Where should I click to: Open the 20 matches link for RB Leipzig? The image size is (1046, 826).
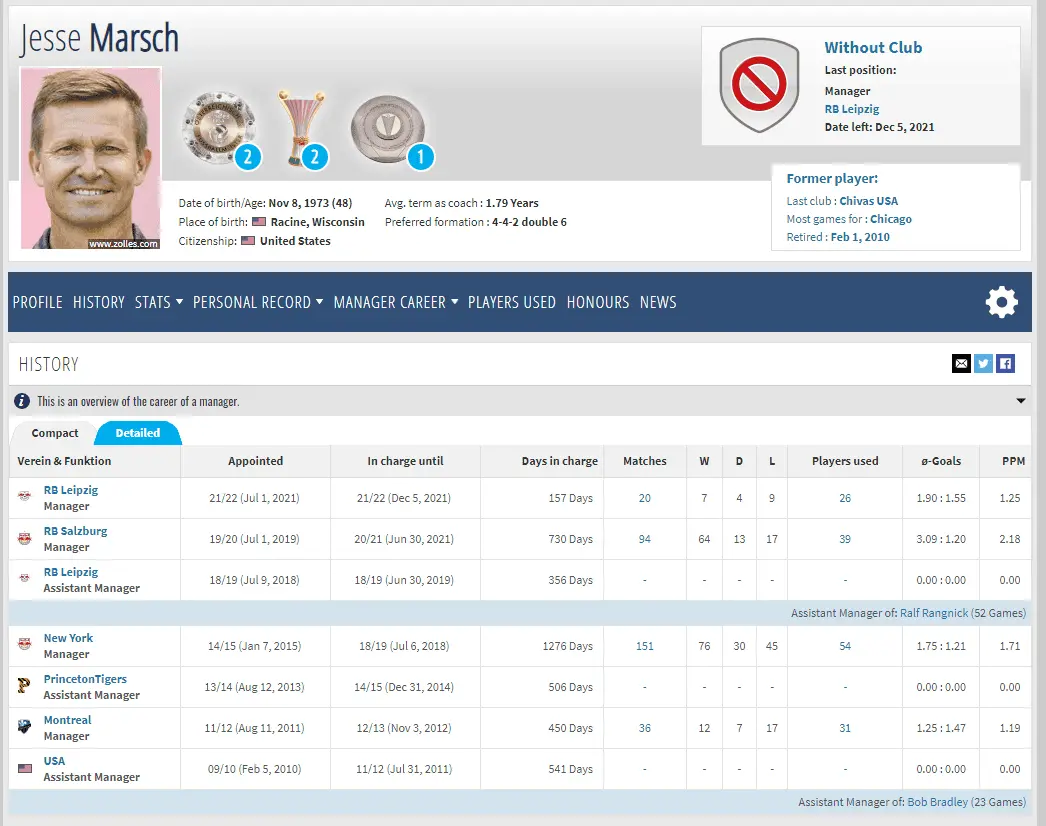[644, 498]
